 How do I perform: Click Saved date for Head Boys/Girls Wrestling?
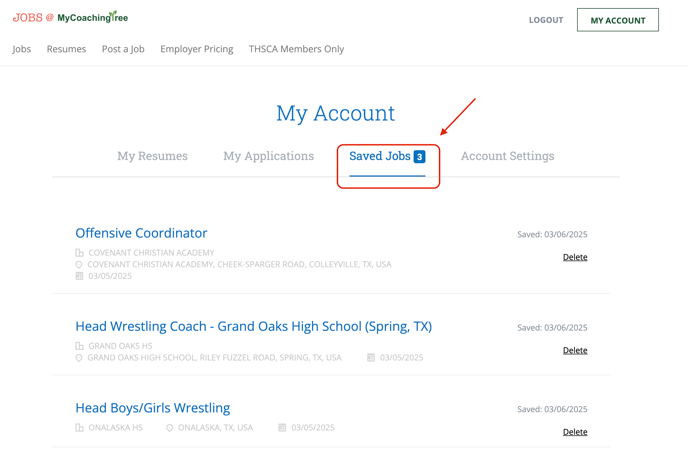click(x=552, y=409)
